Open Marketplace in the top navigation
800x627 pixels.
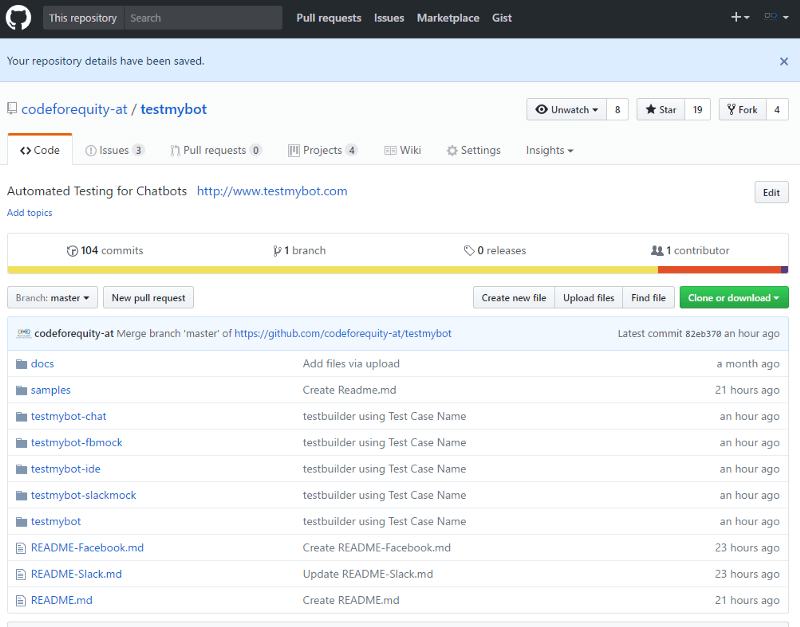pyautogui.click(x=448, y=18)
